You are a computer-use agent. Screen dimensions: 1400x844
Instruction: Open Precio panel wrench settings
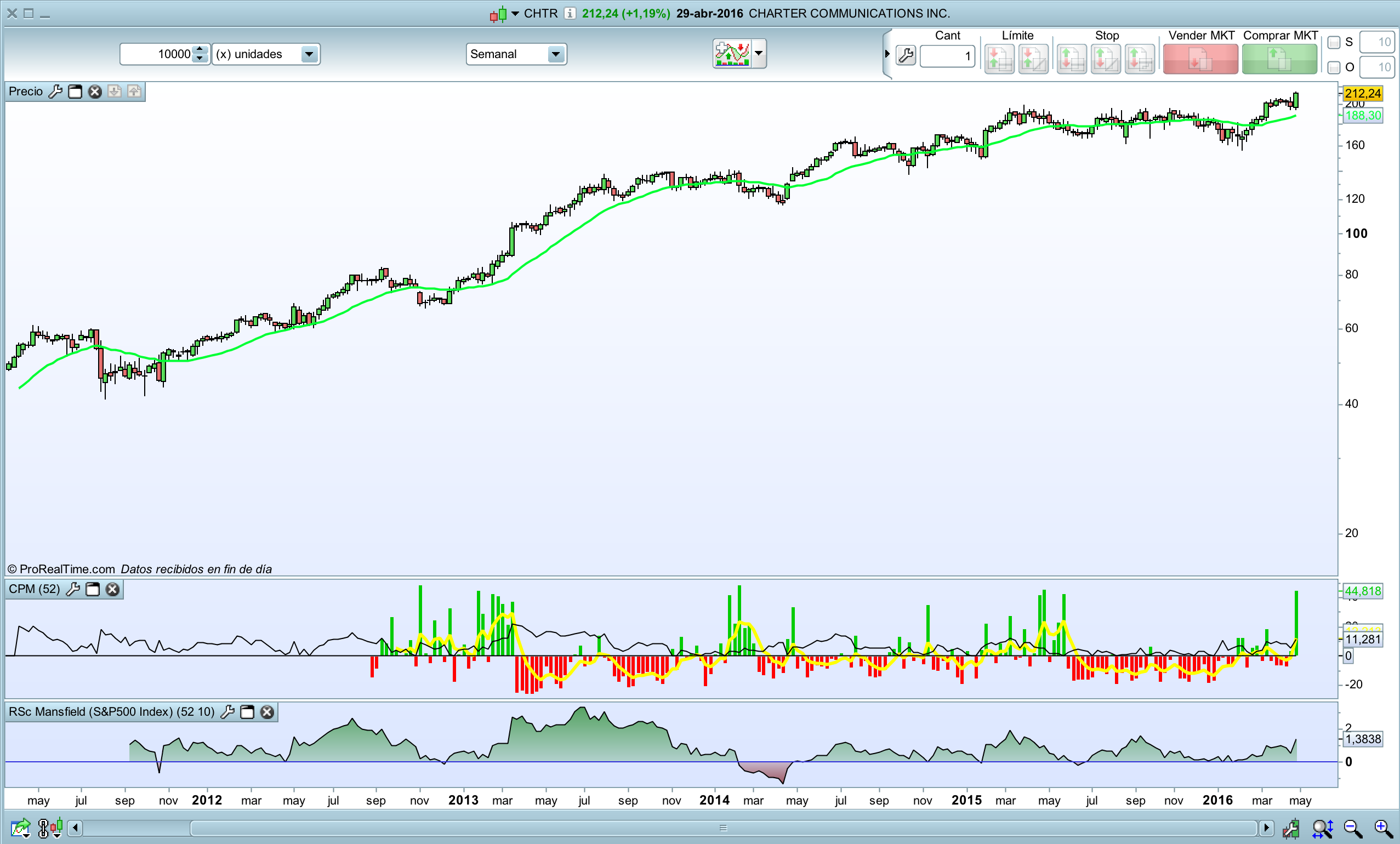pyautogui.click(x=55, y=92)
